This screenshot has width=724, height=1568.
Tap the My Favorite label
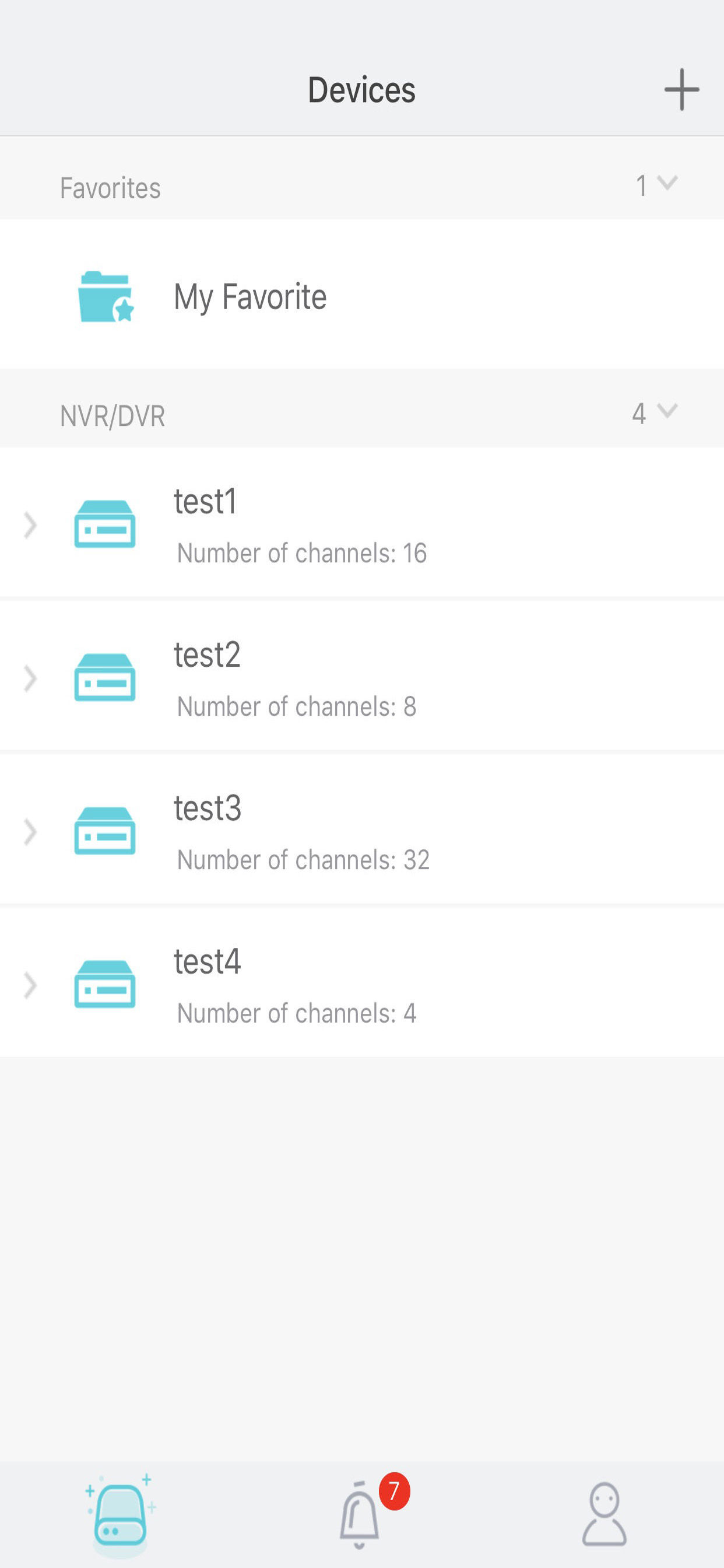tap(250, 297)
